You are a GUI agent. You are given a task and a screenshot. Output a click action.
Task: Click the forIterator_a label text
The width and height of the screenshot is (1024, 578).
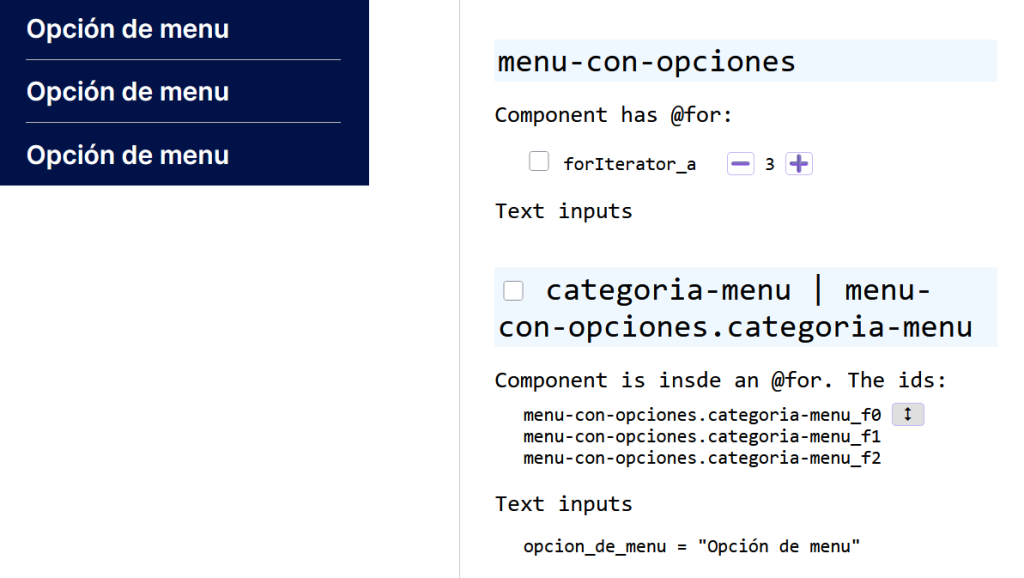tap(629, 164)
